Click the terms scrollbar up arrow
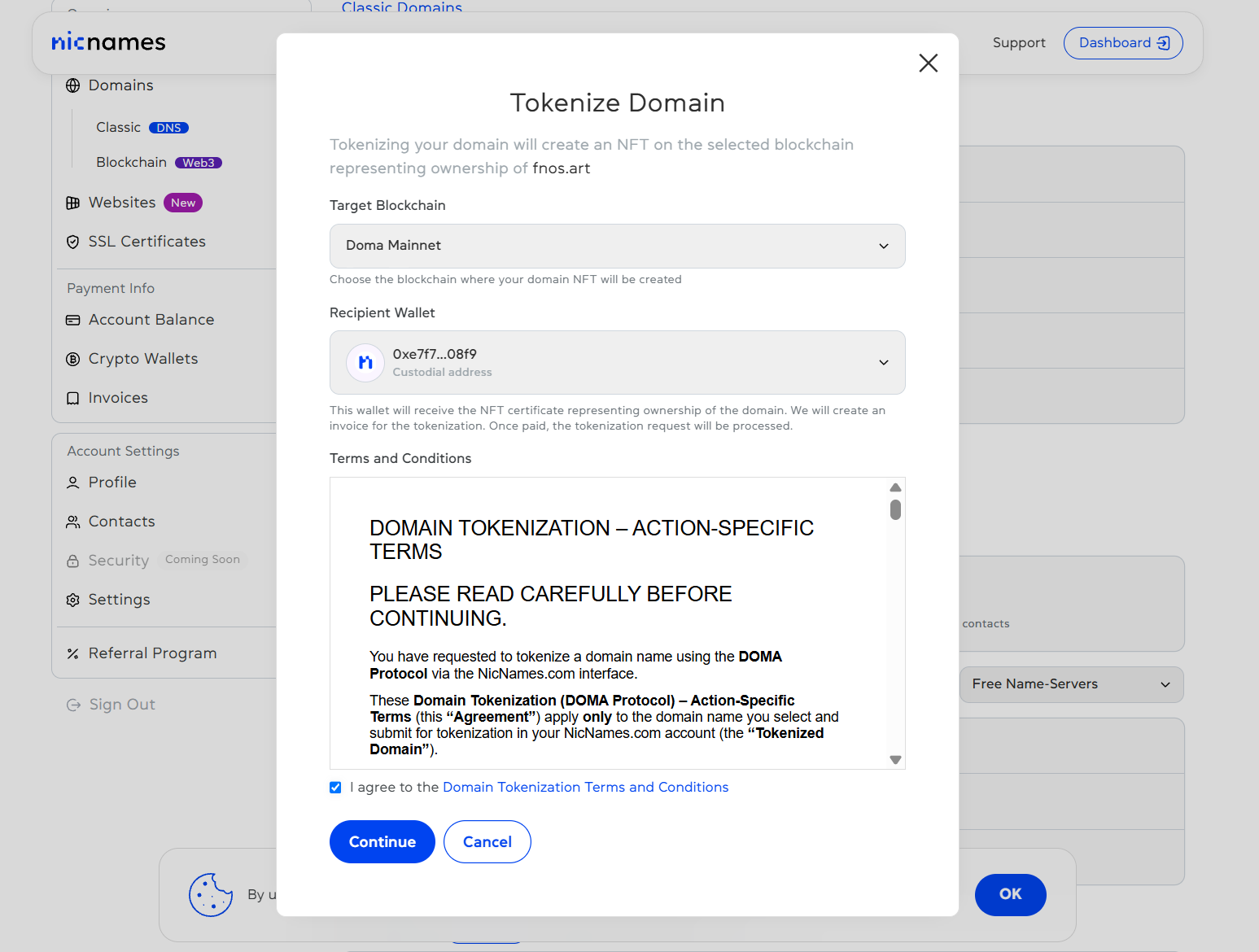This screenshot has height=952, width=1259. coord(895,487)
